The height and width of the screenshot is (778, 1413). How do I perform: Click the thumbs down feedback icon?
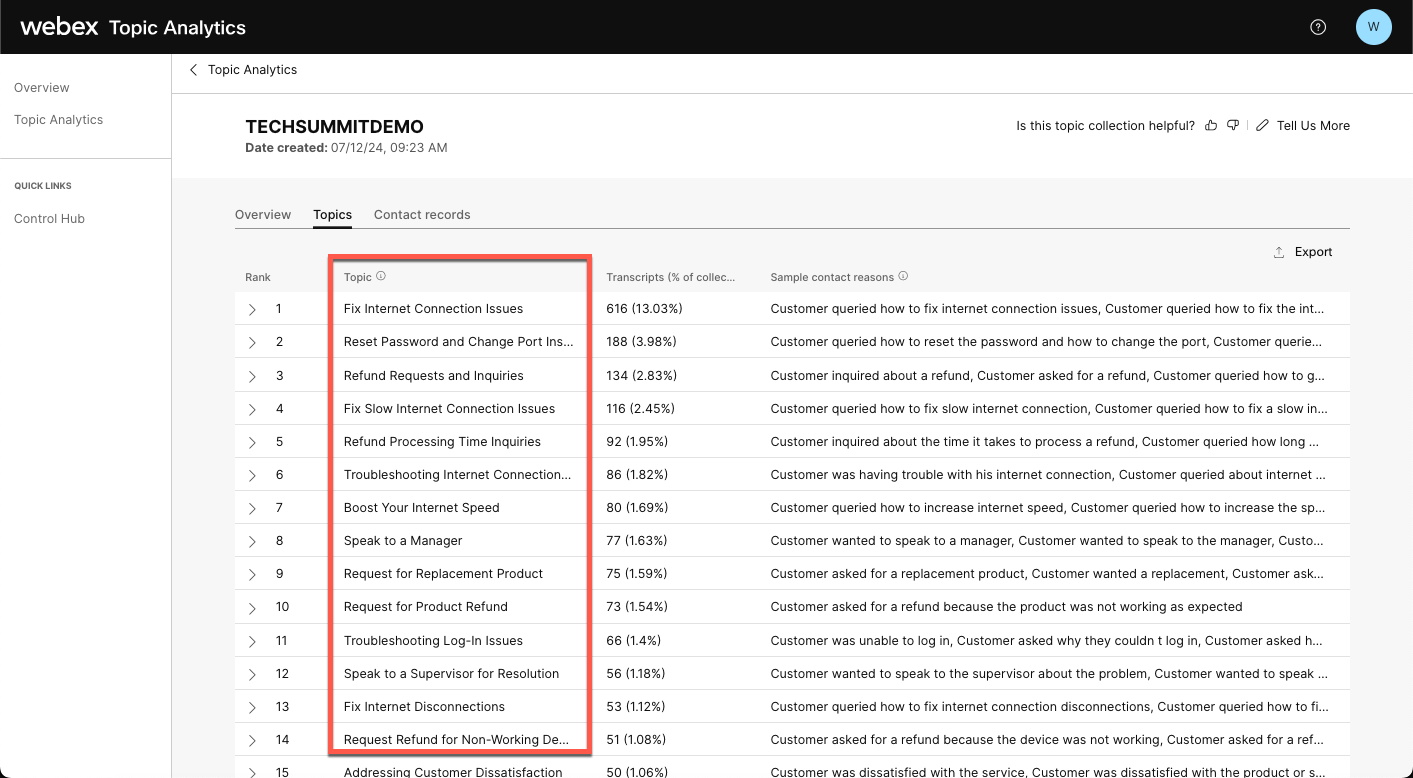pyautogui.click(x=1233, y=126)
